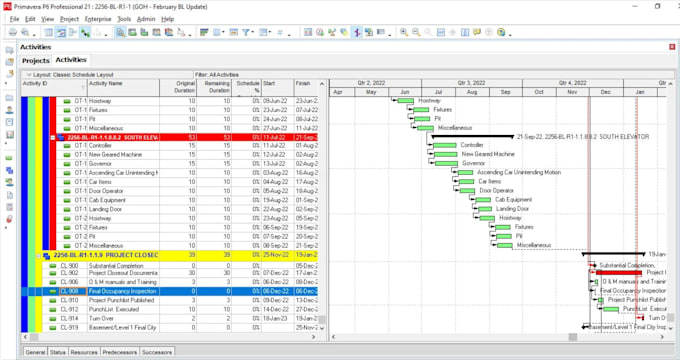Viewport: 680px width, 360px height.
Task: Open the Projects icon in the left sidebar
Action: [x=9, y=98]
